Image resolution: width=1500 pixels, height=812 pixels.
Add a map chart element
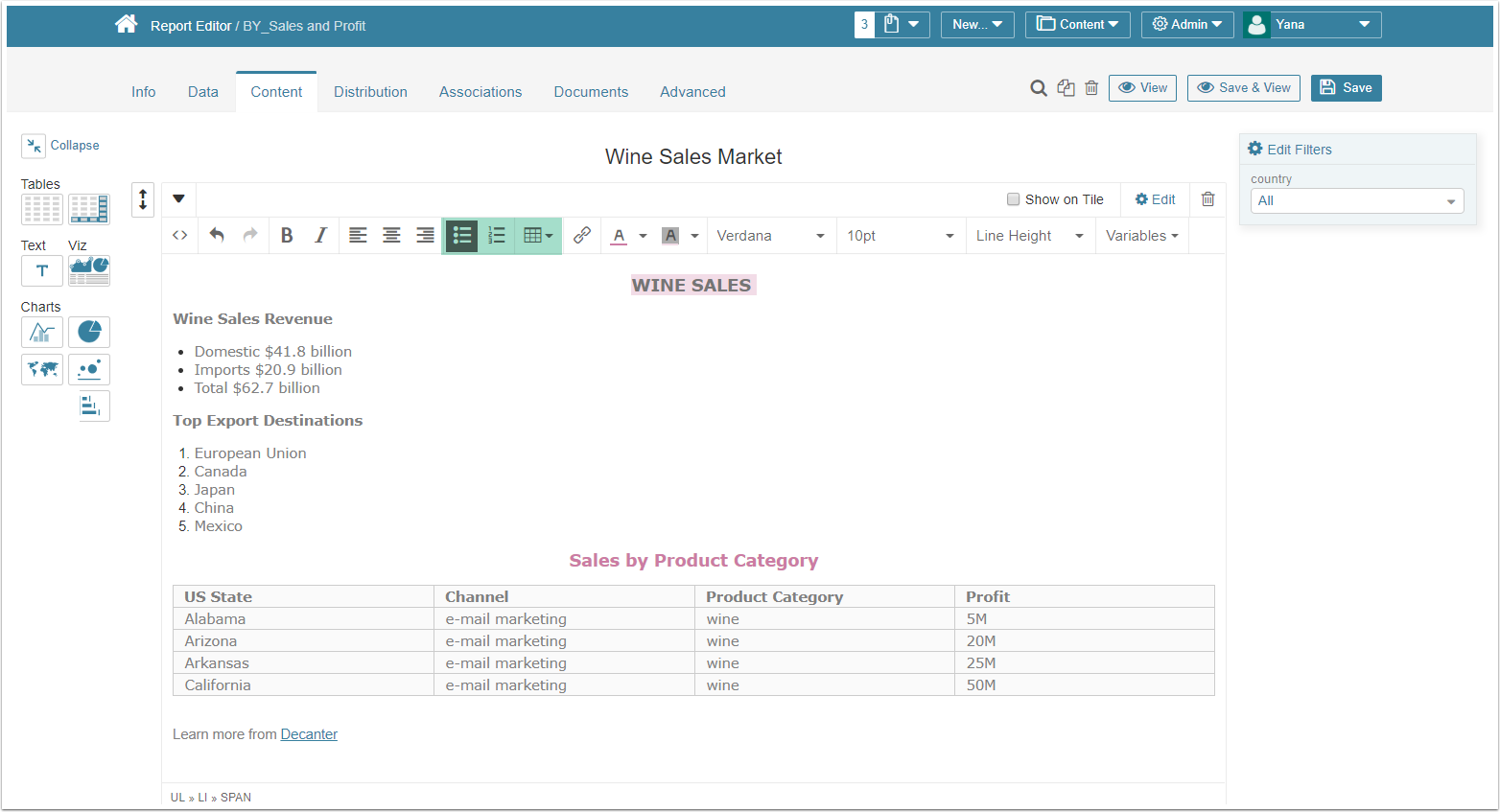(42, 369)
